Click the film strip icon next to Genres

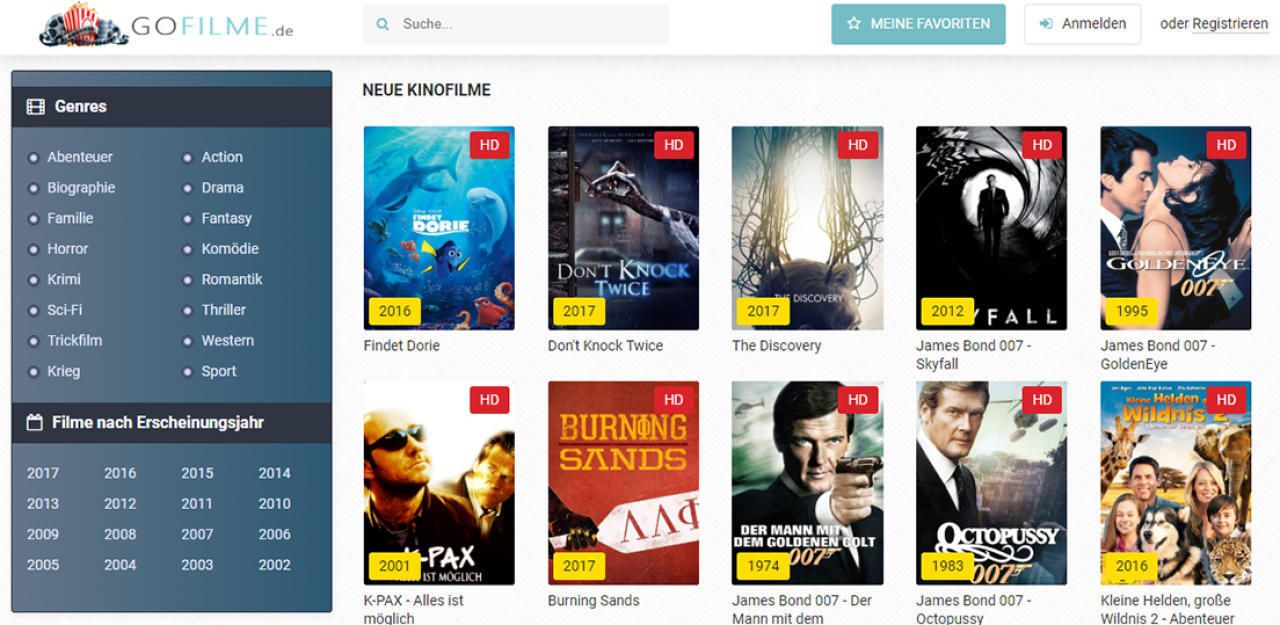(x=35, y=106)
